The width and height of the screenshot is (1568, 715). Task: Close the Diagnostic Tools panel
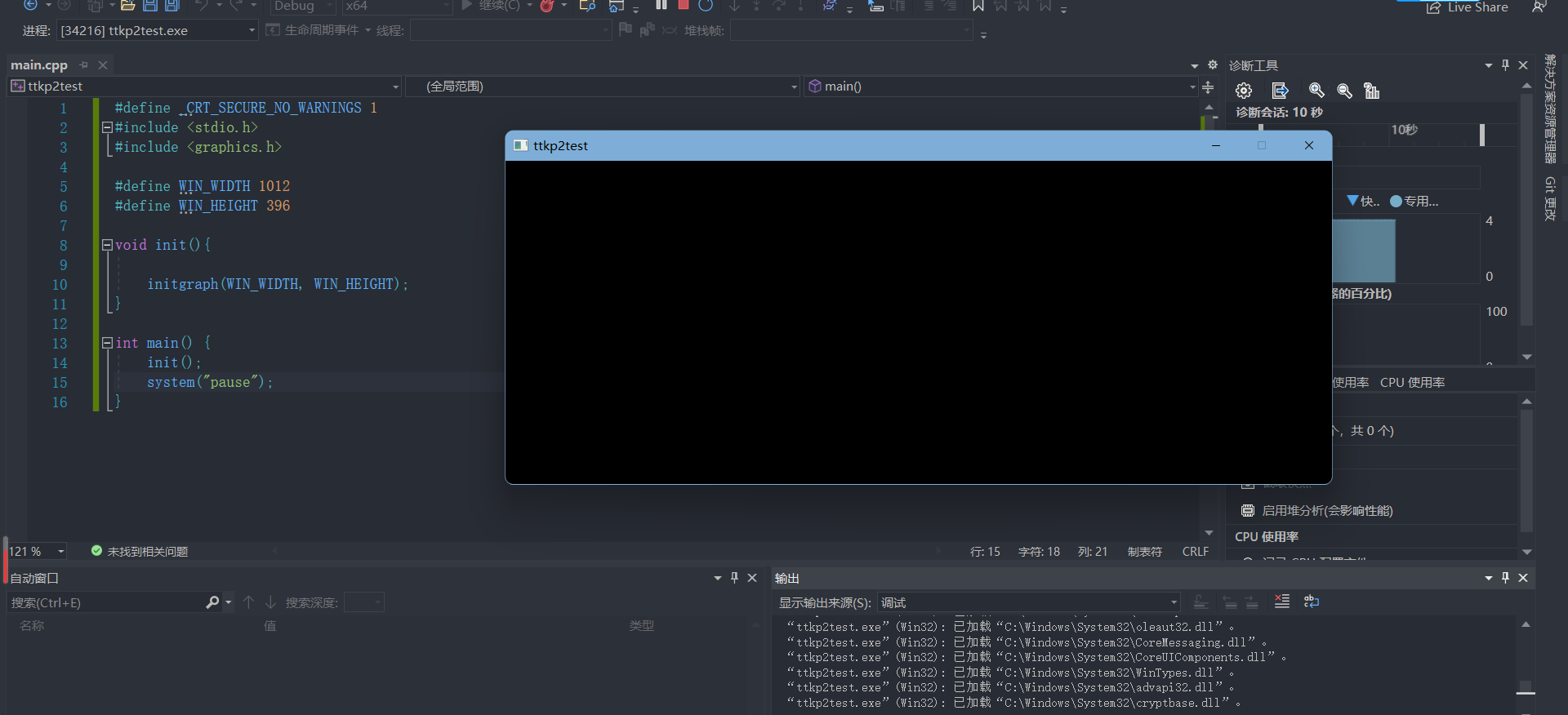(1523, 65)
